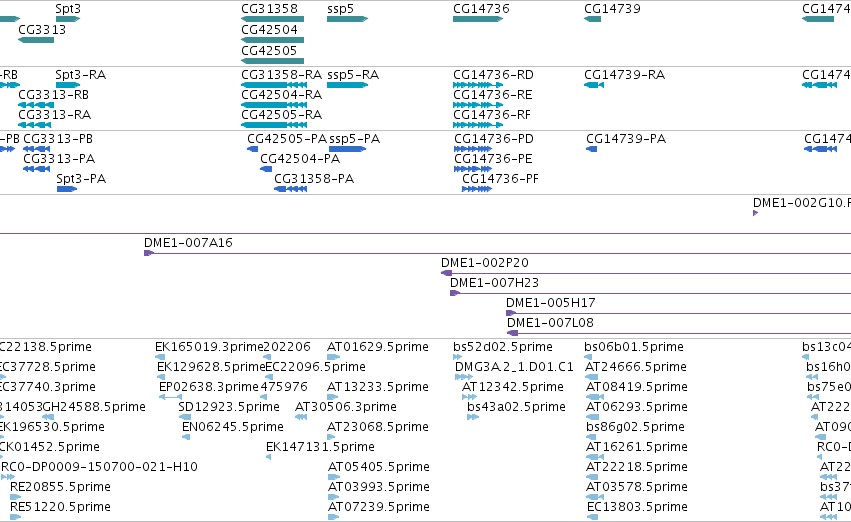851x522 pixels.
Task: Select the DME1-007L08 clone line
Action: click(679, 333)
